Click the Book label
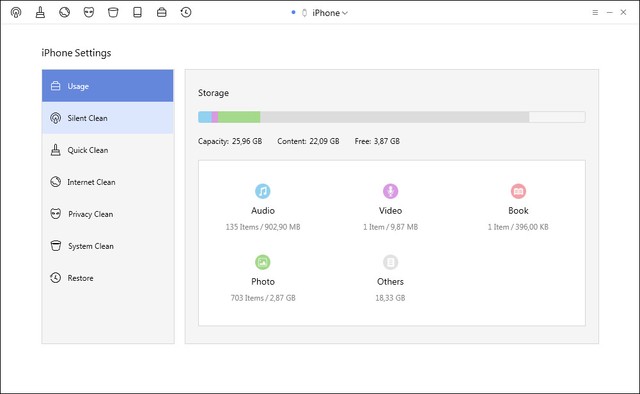Viewport: 640px width, 394px height. coord(518,211)
